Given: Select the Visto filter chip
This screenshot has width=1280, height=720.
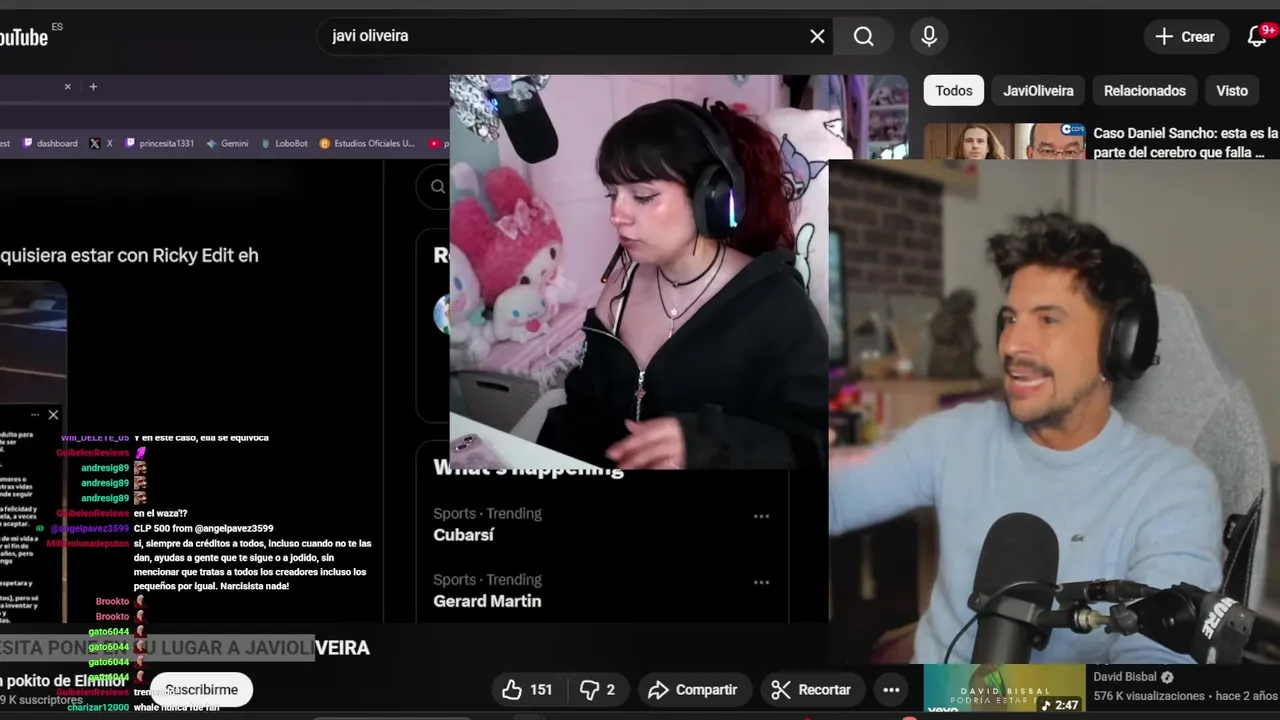Looking at the screenshot, I should (x=1232, y=90).
